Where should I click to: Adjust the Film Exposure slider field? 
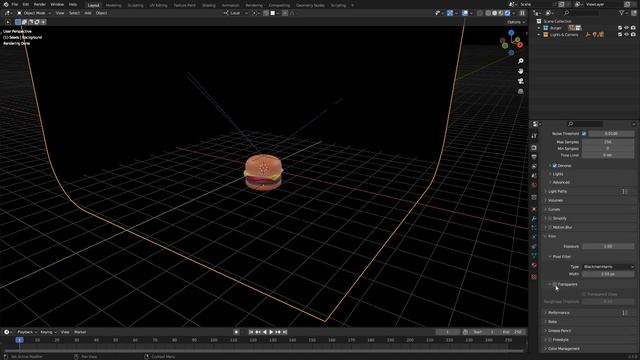[608, 246]
